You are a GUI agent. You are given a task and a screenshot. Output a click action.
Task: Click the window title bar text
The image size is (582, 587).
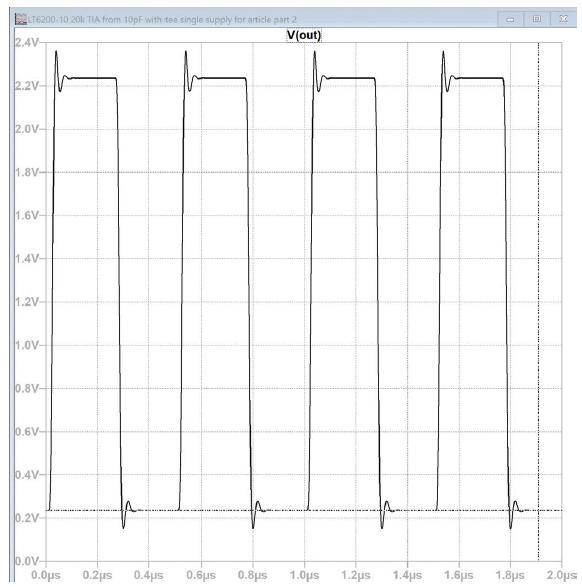tap(162, 19)
